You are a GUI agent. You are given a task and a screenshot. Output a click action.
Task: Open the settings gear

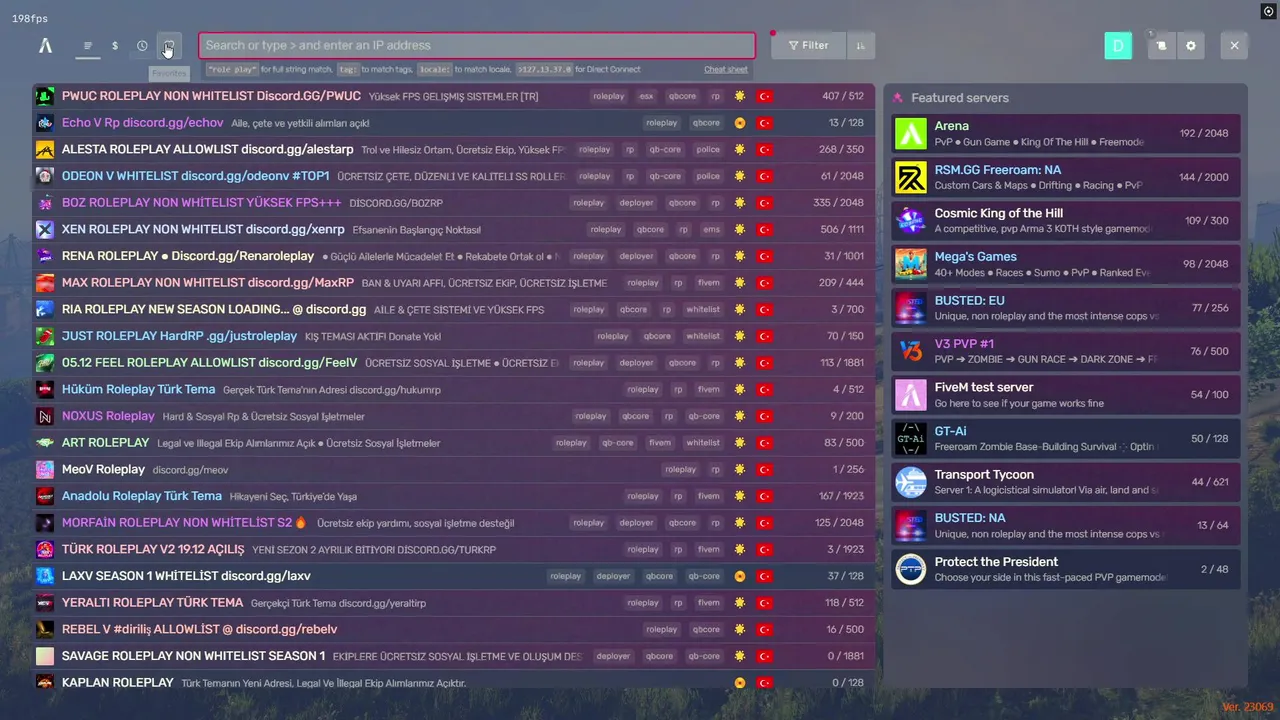pos(1190,45)
